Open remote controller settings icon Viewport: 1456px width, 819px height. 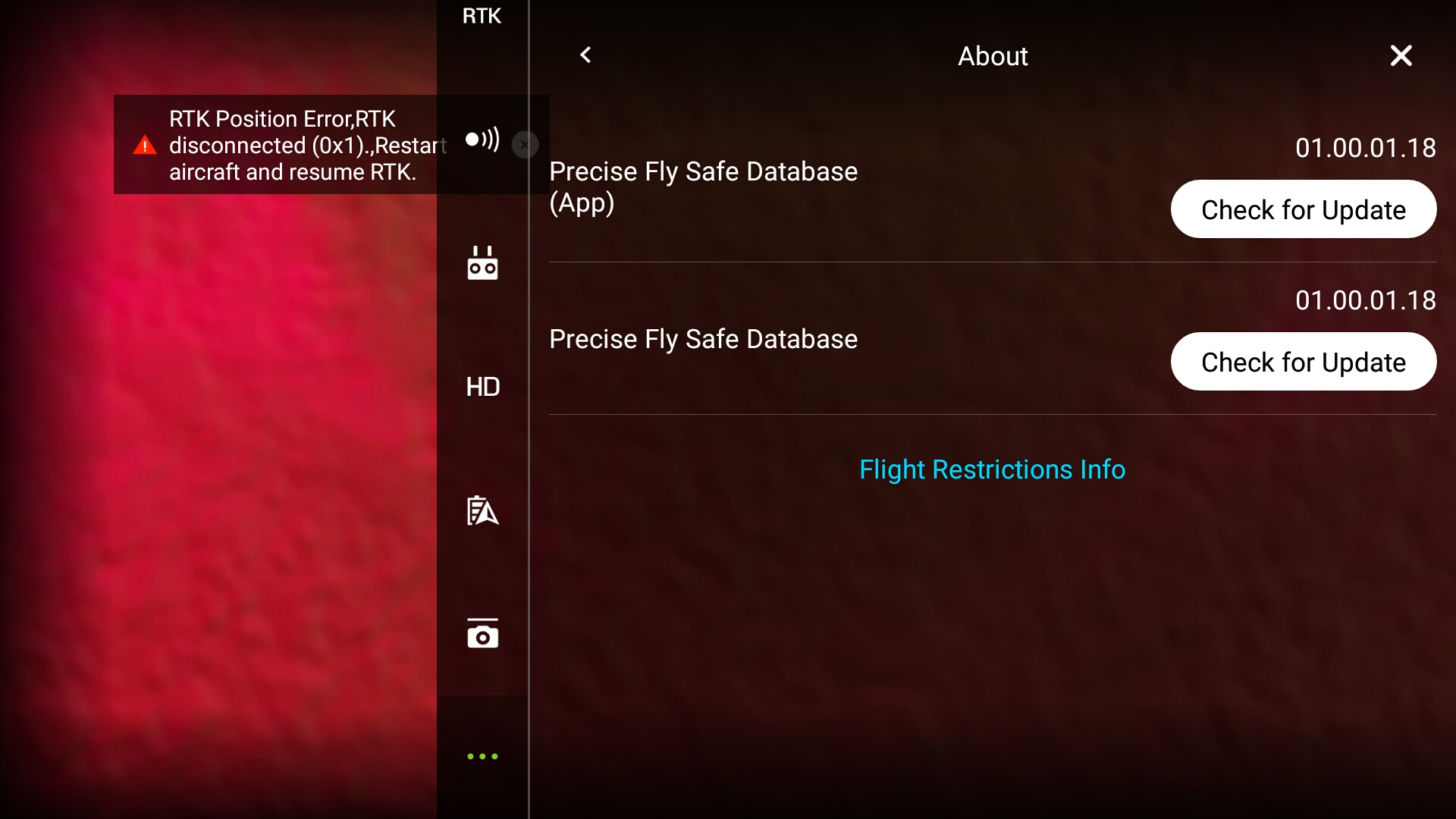coord(482,263)
